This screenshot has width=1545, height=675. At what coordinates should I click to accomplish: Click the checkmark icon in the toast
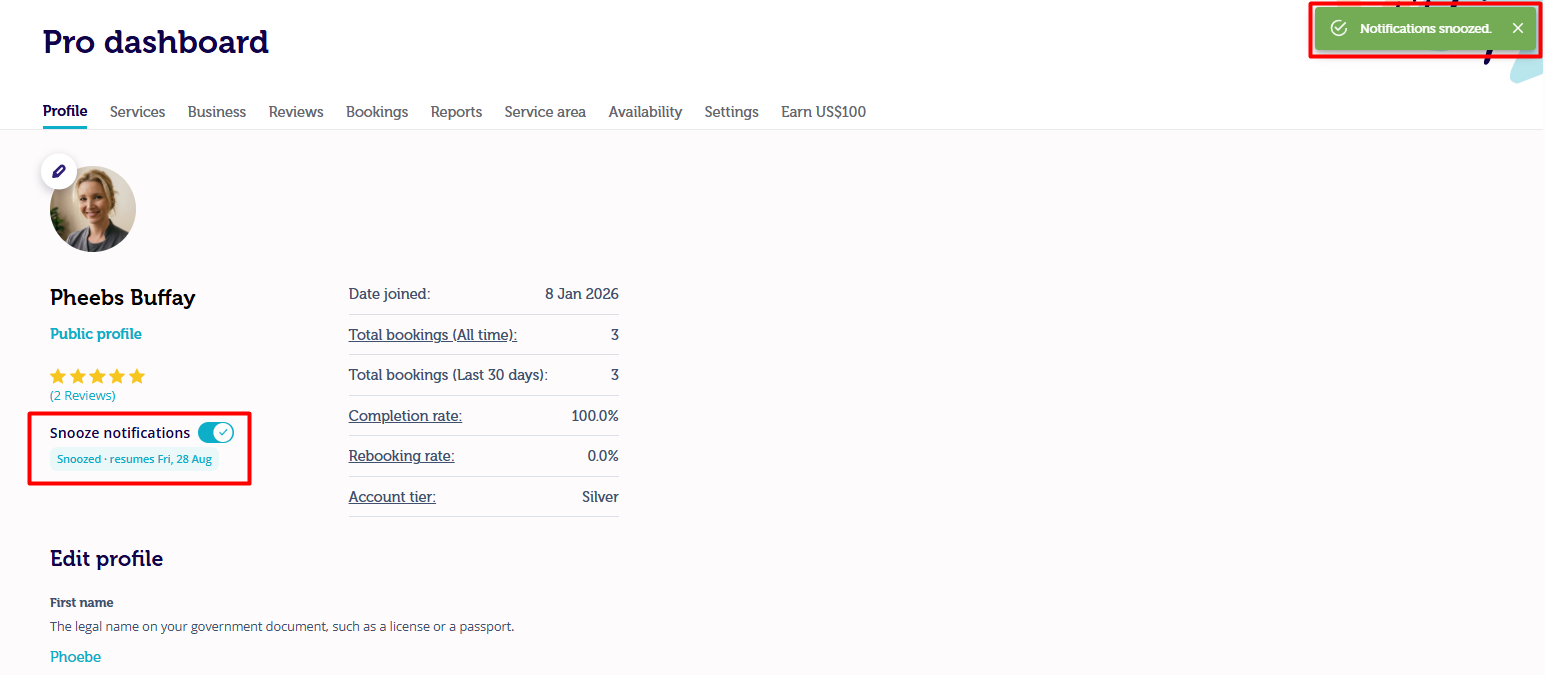(1339, 28)
